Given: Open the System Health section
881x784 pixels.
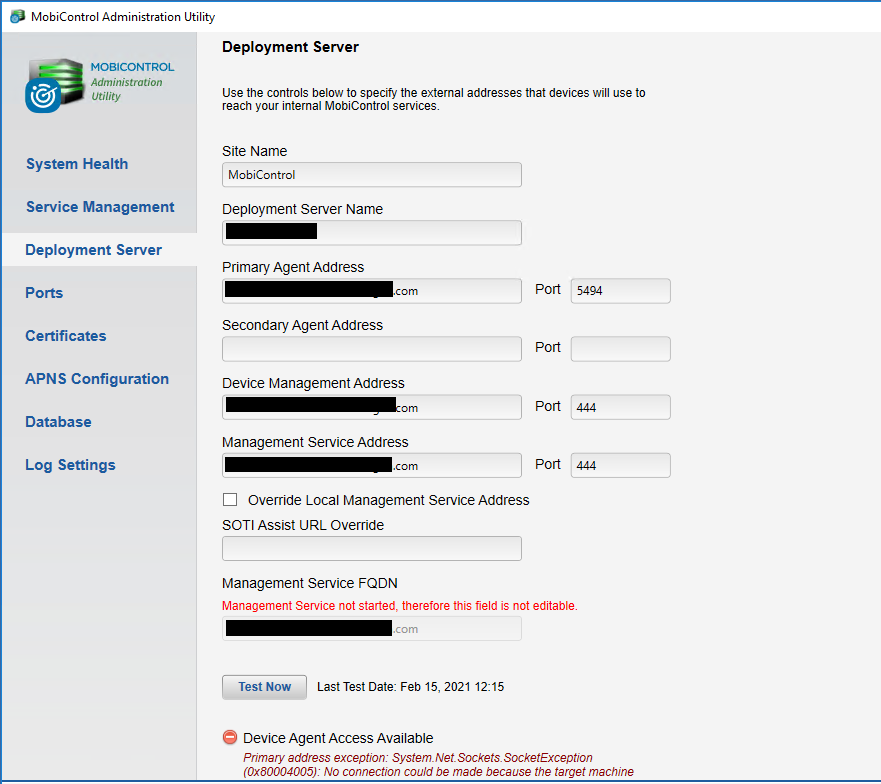Looking at the screenshot, I should point(77,164).
